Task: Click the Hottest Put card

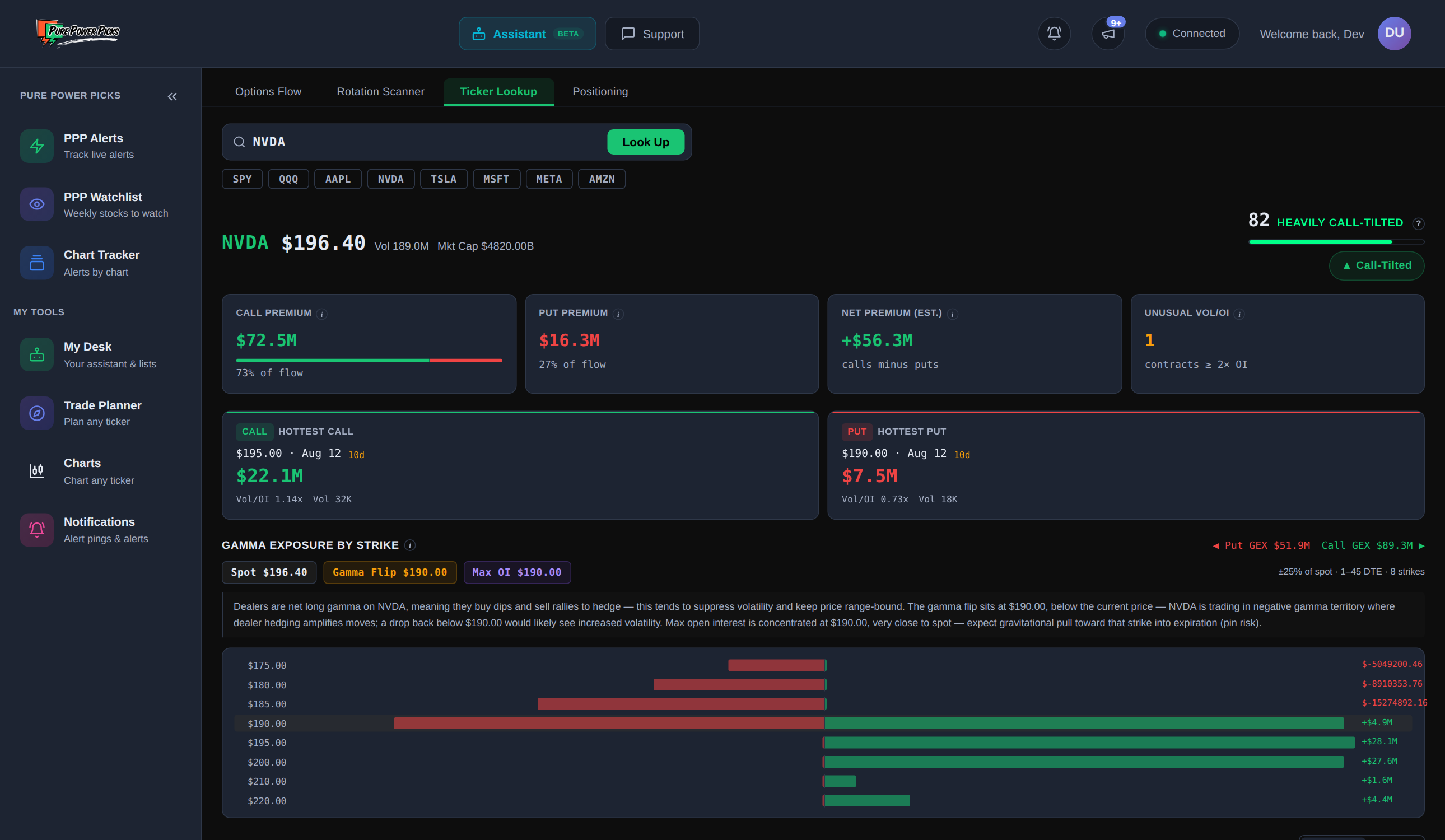Action: pos(1126,465)
